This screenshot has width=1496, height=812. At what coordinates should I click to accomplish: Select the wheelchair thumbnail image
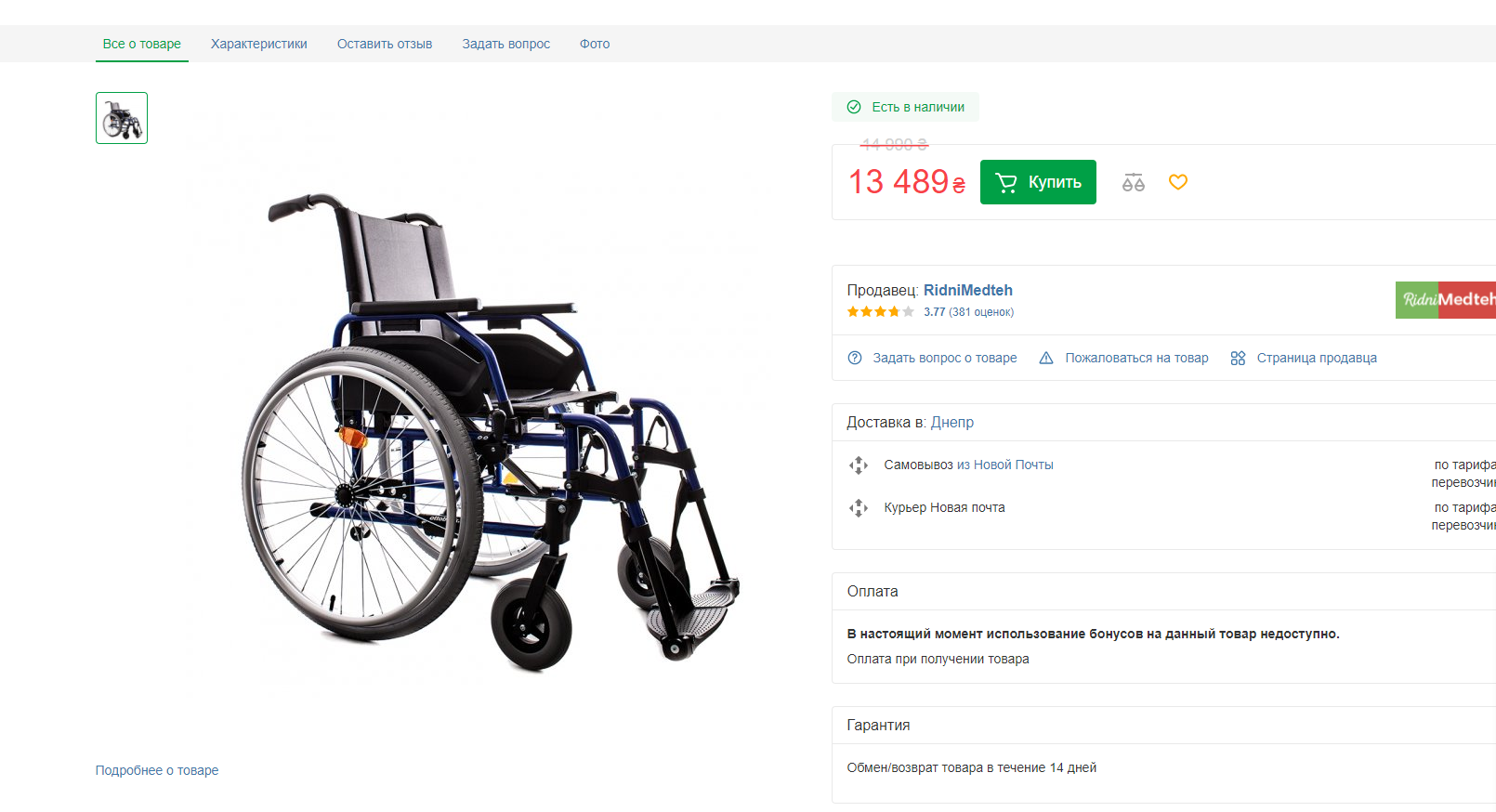(122, 118)
